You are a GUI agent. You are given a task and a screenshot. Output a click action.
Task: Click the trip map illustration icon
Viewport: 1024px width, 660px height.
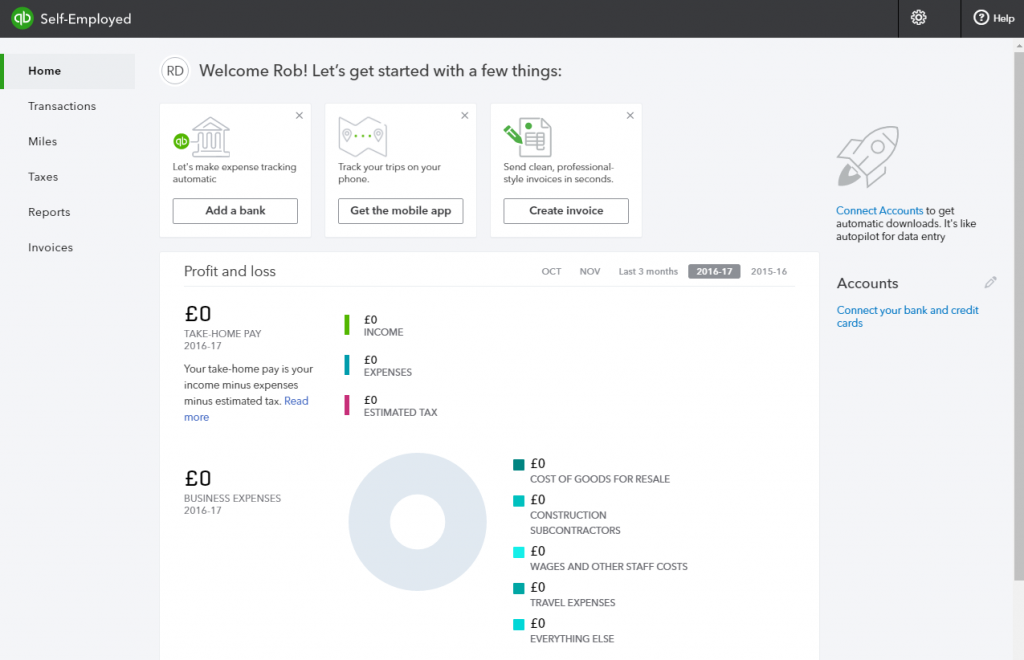pyautogui.click(x=362, y=136)
